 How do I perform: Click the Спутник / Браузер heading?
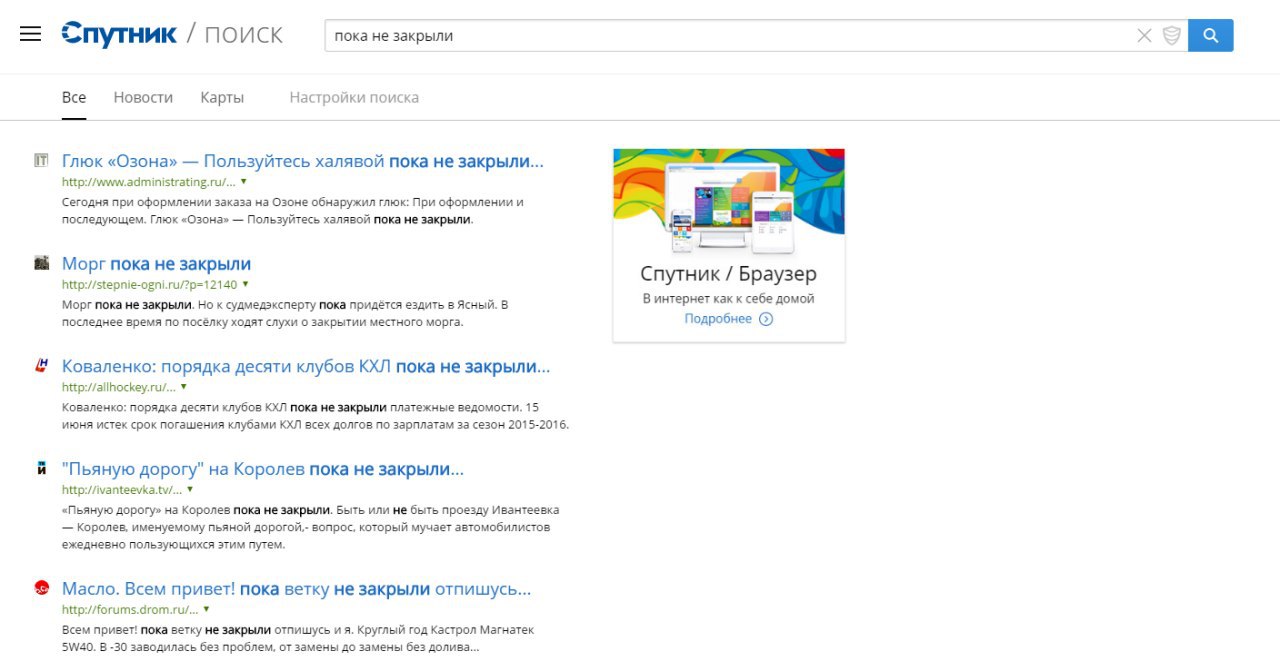[x=728, y=274]
